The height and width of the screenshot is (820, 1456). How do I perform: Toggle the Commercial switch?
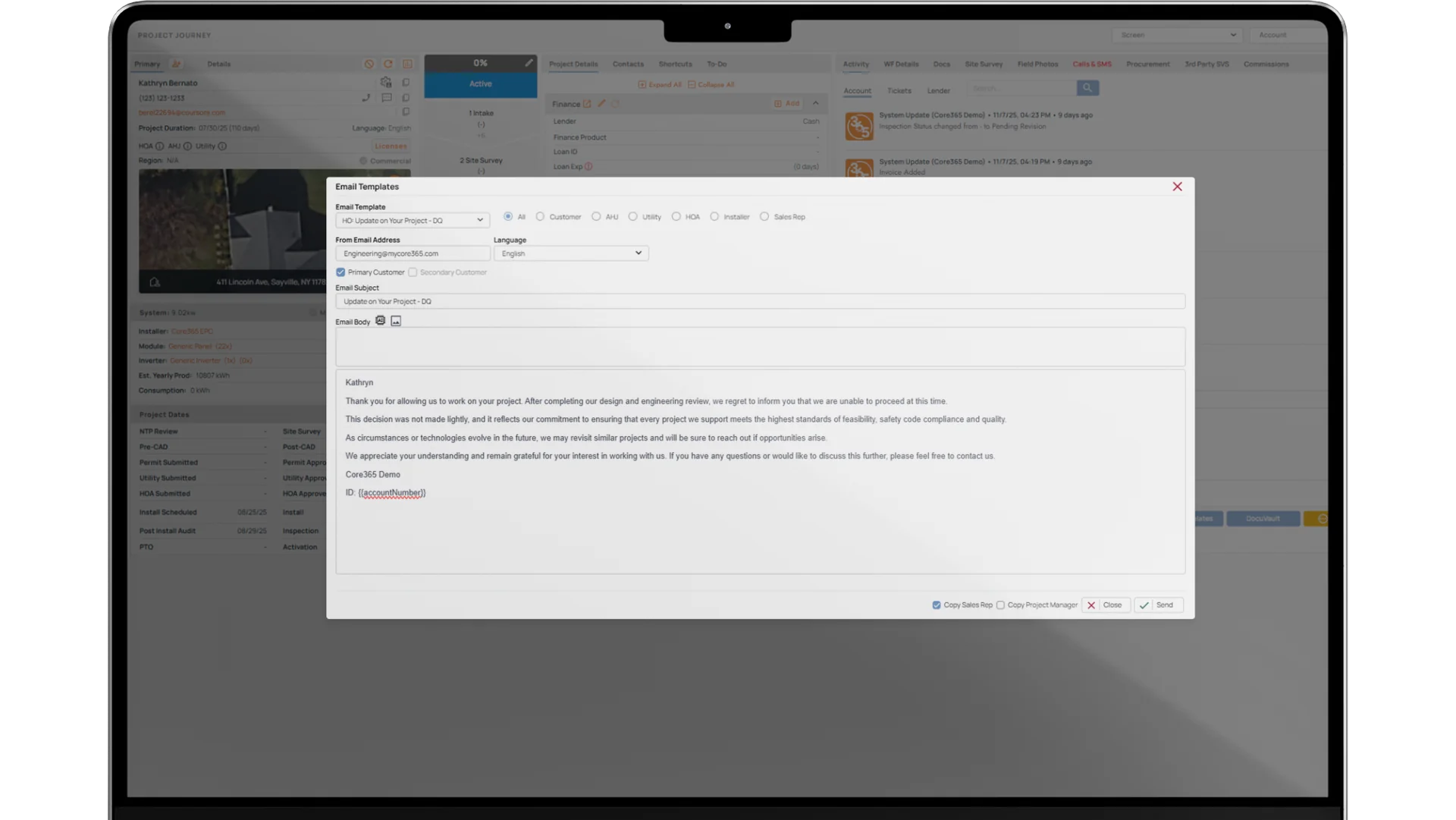pos(363,161)
